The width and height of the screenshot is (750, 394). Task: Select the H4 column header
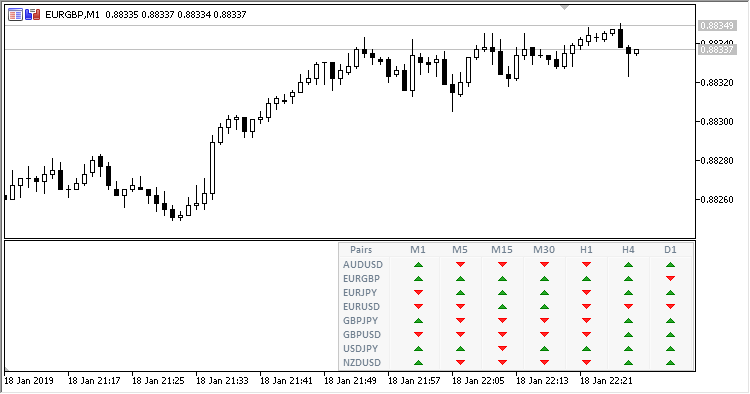[x=629, y=250]
